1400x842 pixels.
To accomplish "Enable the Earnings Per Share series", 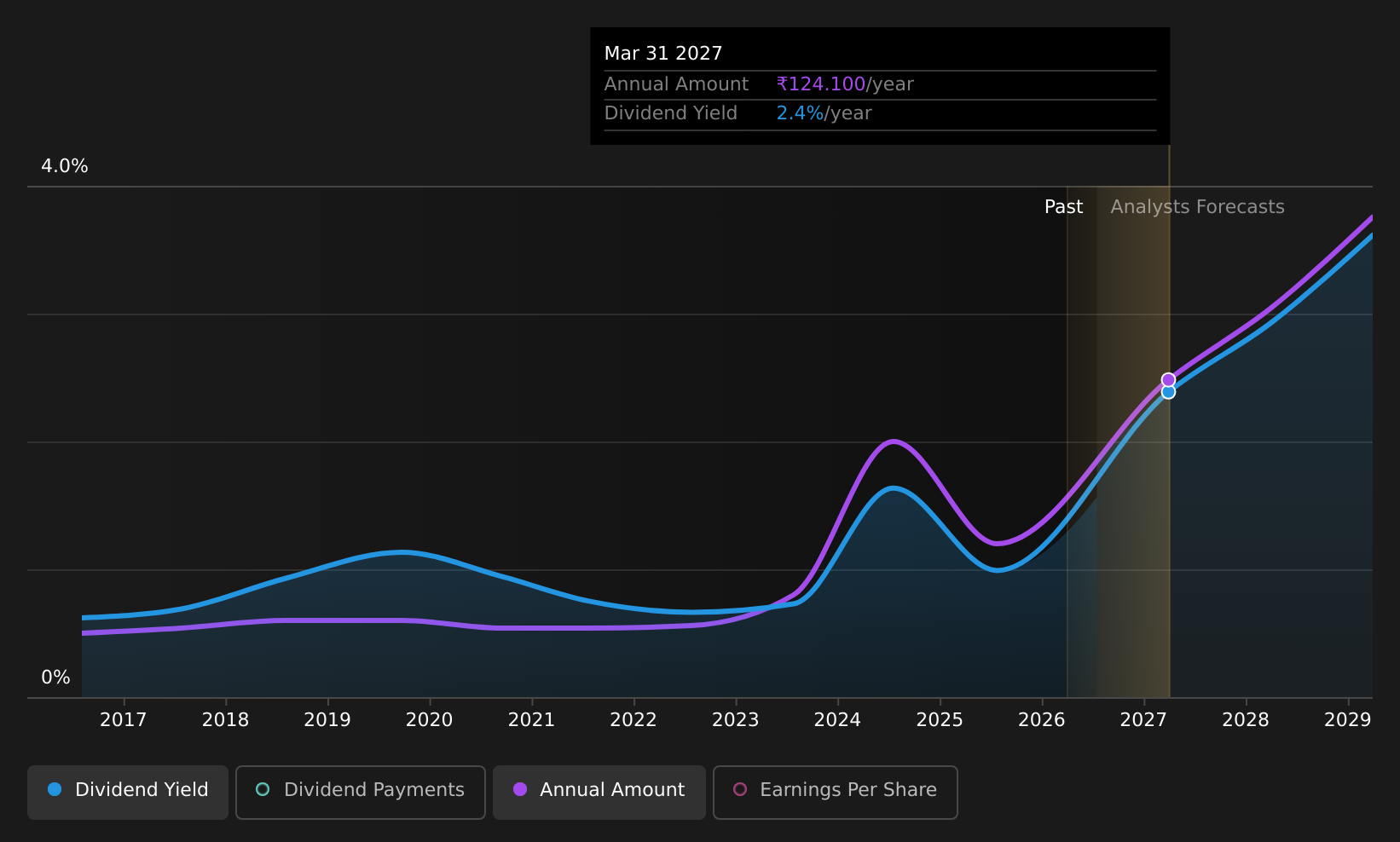I will pos(836,792).
